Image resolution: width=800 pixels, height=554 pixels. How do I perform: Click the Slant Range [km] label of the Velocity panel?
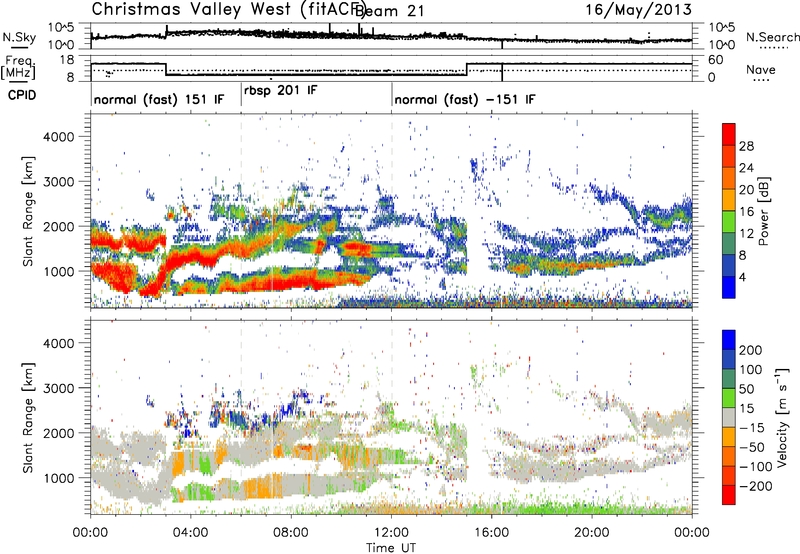click(28, 418)
